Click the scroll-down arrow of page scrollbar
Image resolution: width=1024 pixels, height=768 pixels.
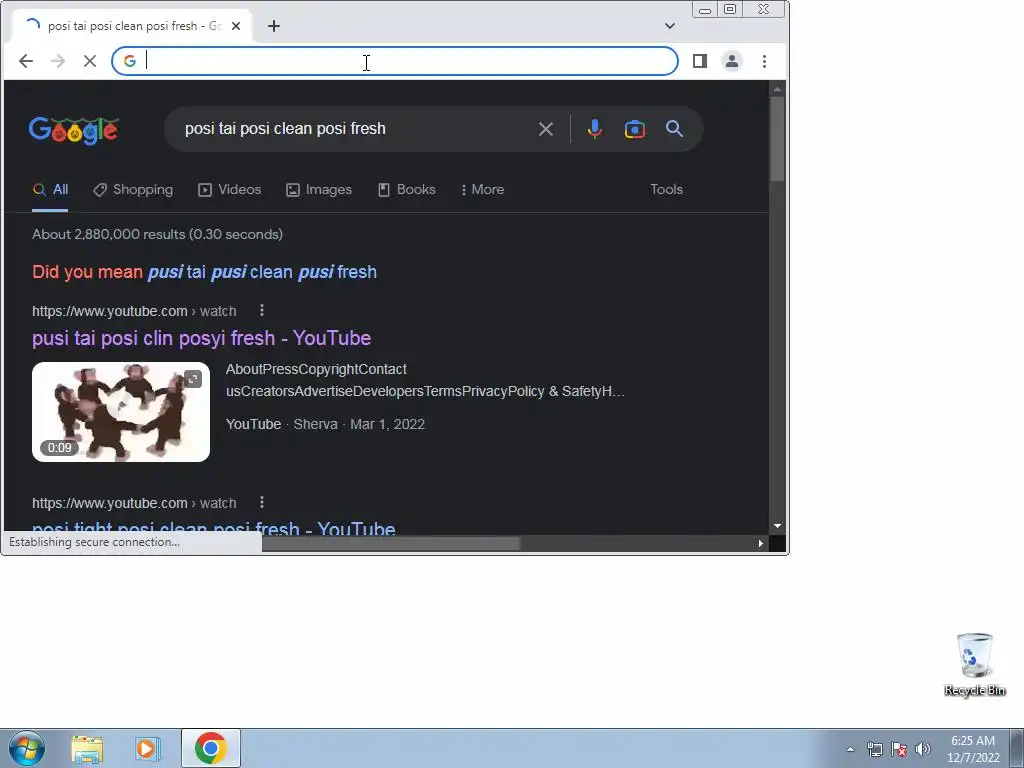click(777, 526)
